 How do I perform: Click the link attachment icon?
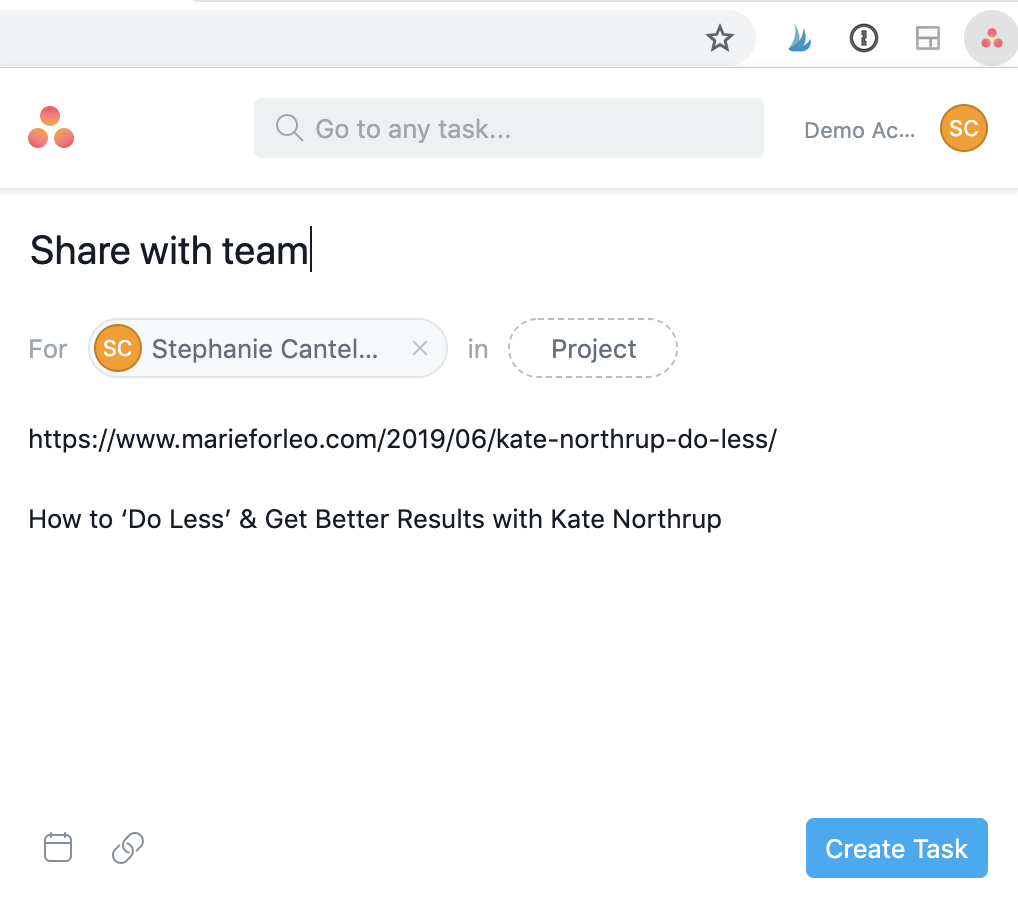[x=128, y=847]
